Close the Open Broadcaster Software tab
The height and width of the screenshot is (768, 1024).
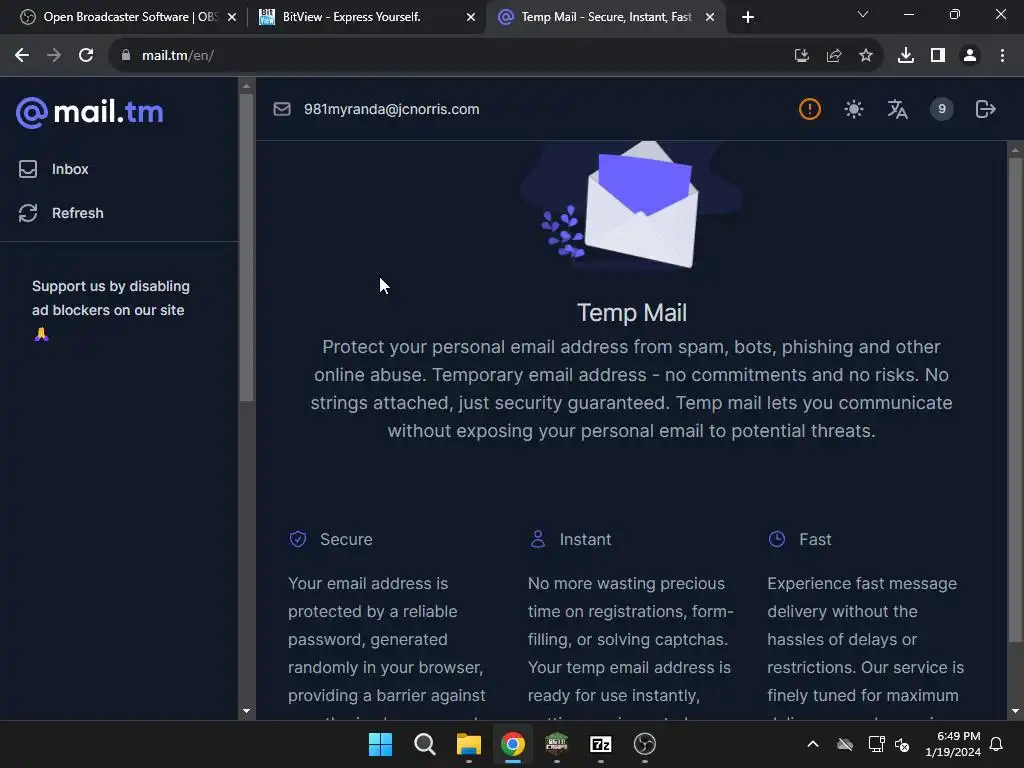232,18
